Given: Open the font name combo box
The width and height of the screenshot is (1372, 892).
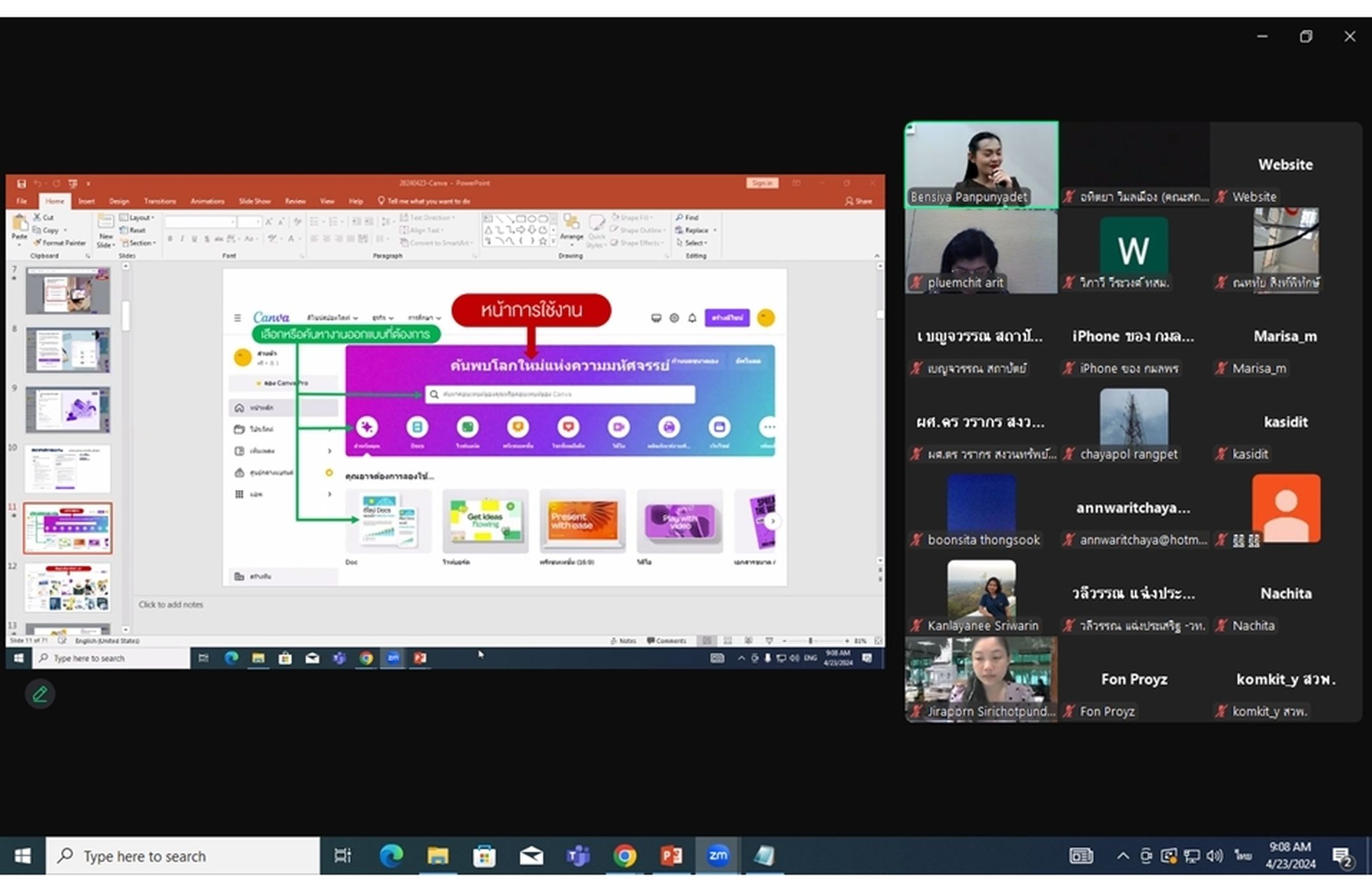Looking at the screenshot, I should pyautogui.click(x=200, y=222).
